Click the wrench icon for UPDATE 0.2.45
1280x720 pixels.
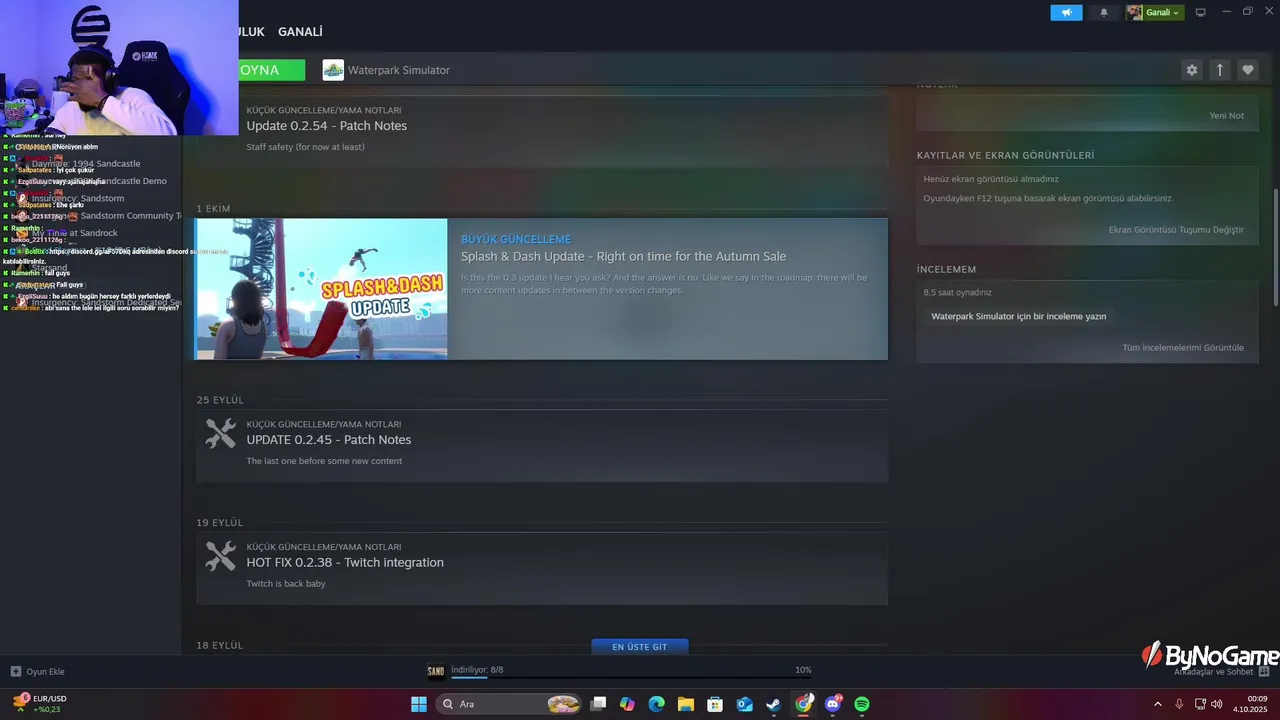pos(220,434)
